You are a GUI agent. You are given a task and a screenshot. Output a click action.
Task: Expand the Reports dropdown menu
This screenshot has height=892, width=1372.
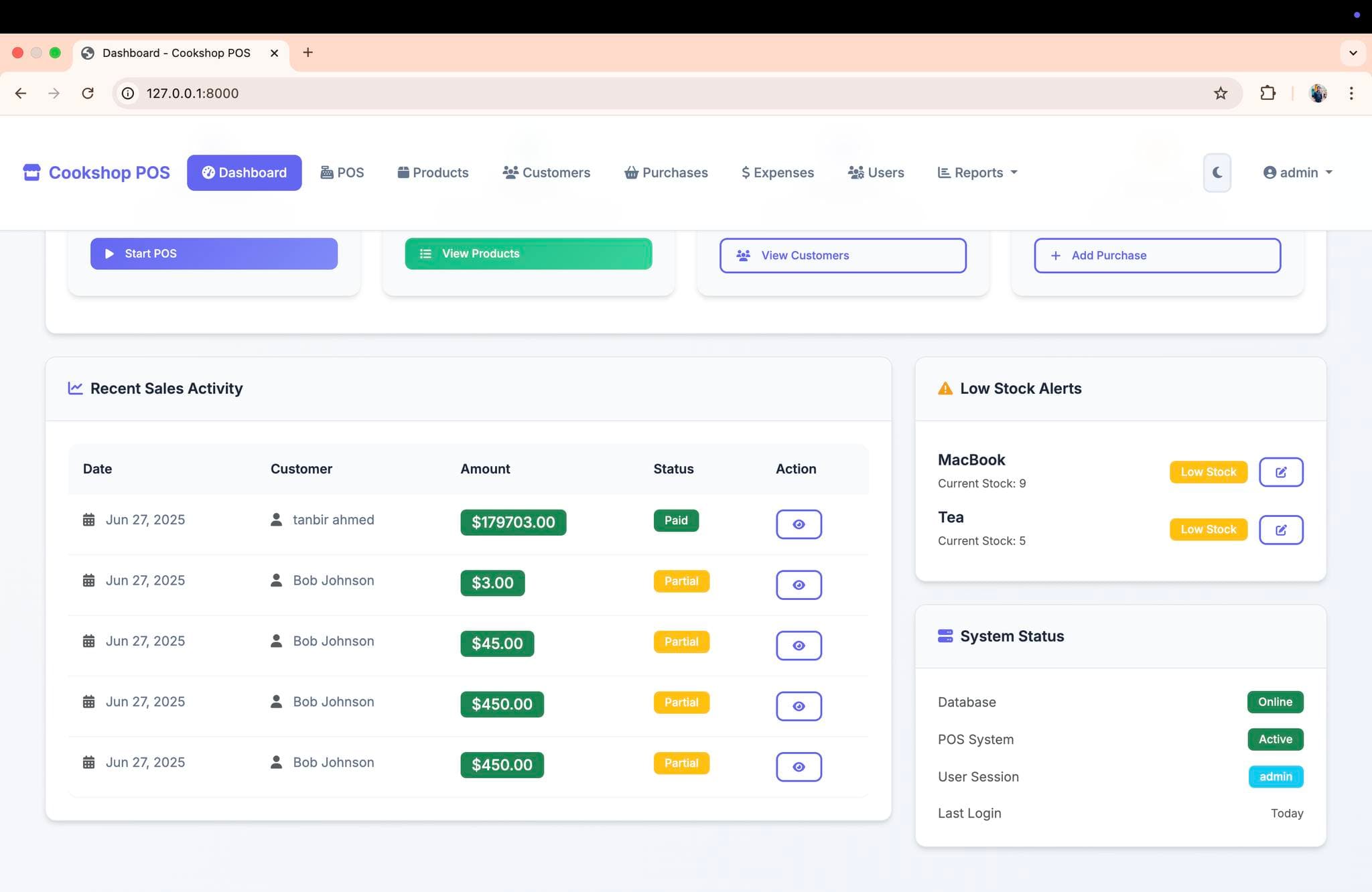pyautogui.click(x=977, y=173)
